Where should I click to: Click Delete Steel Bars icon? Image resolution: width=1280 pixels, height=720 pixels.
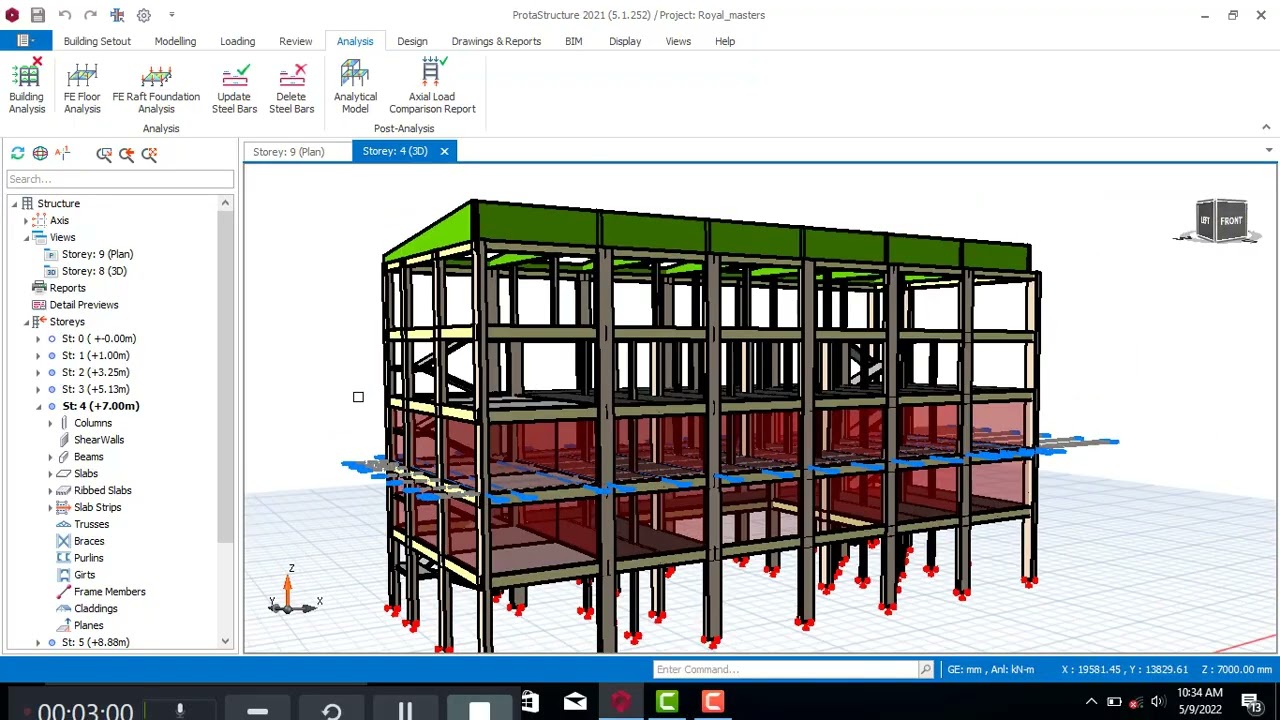(291, 88)
